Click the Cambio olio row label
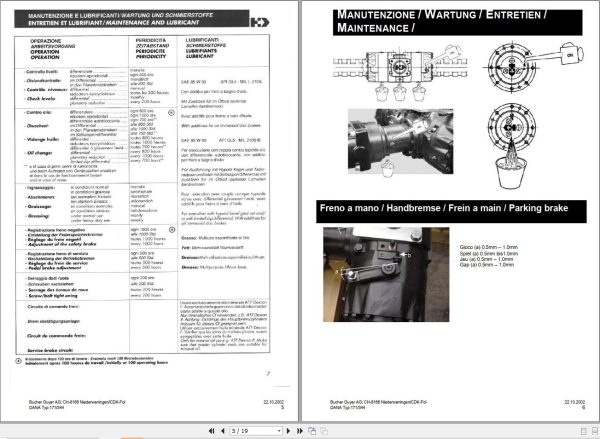The height and width of the screenshot is (439, 600). [38, 113]
